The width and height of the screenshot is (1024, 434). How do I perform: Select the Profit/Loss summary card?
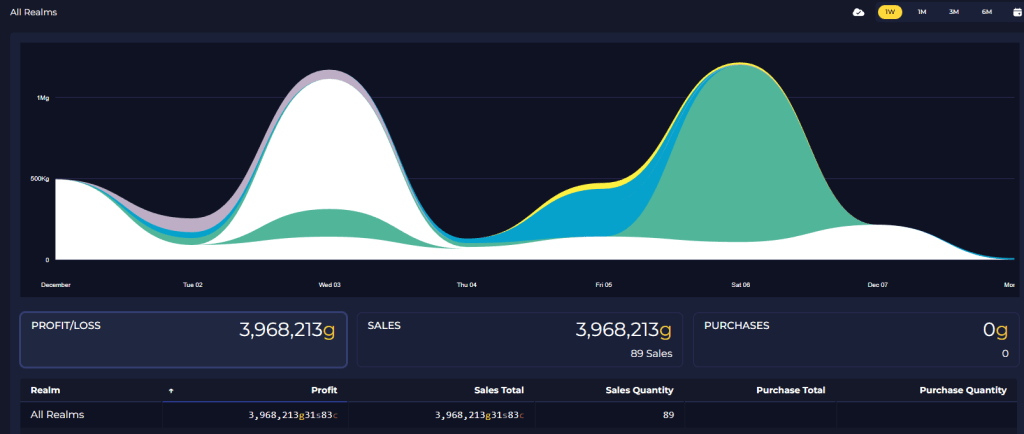[x=183, y=339]
